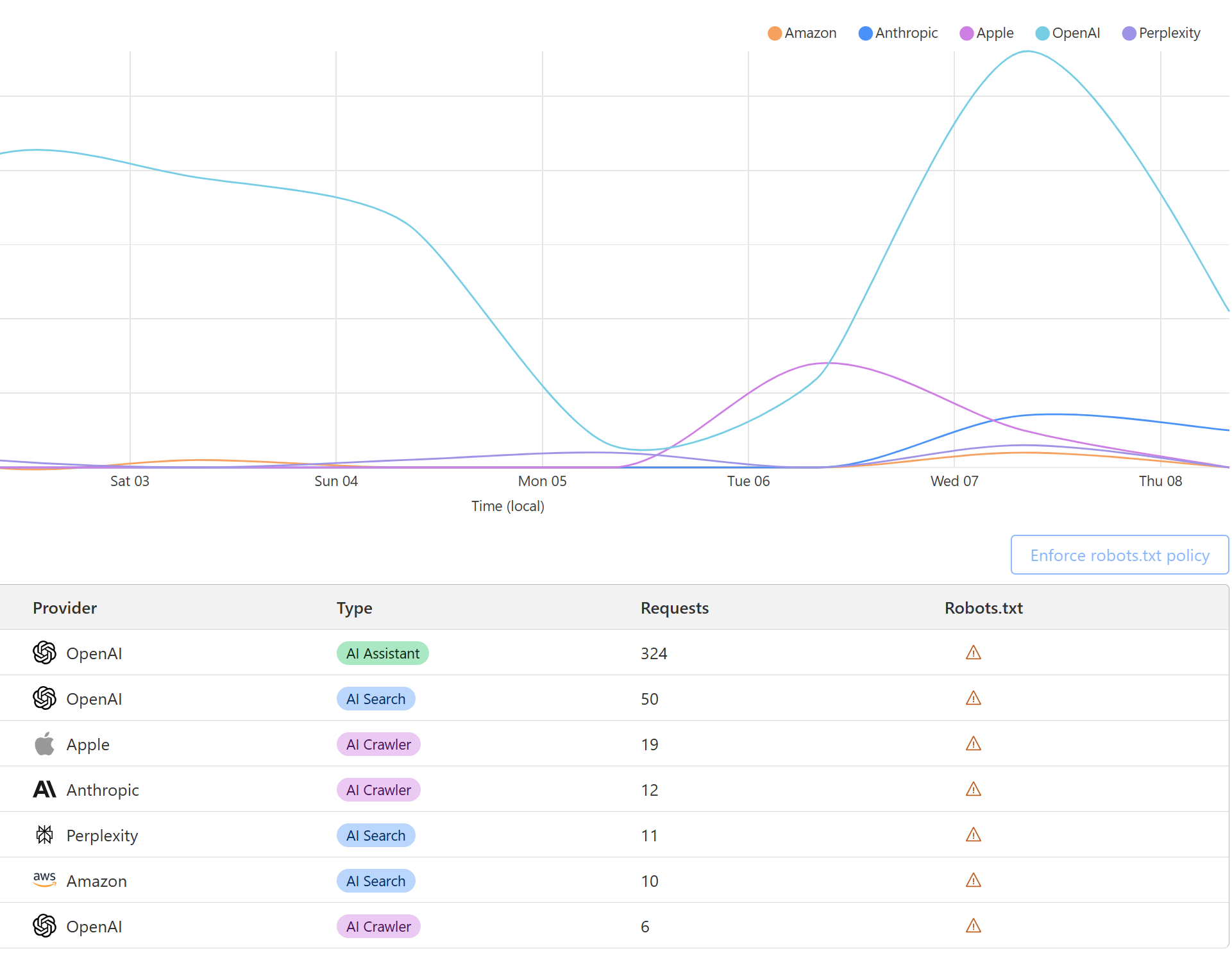This screenshot has width=1232, height=958.
Task: Click the OpenAI logo in the 6-requests row
Action: click(x=44, y=926)
